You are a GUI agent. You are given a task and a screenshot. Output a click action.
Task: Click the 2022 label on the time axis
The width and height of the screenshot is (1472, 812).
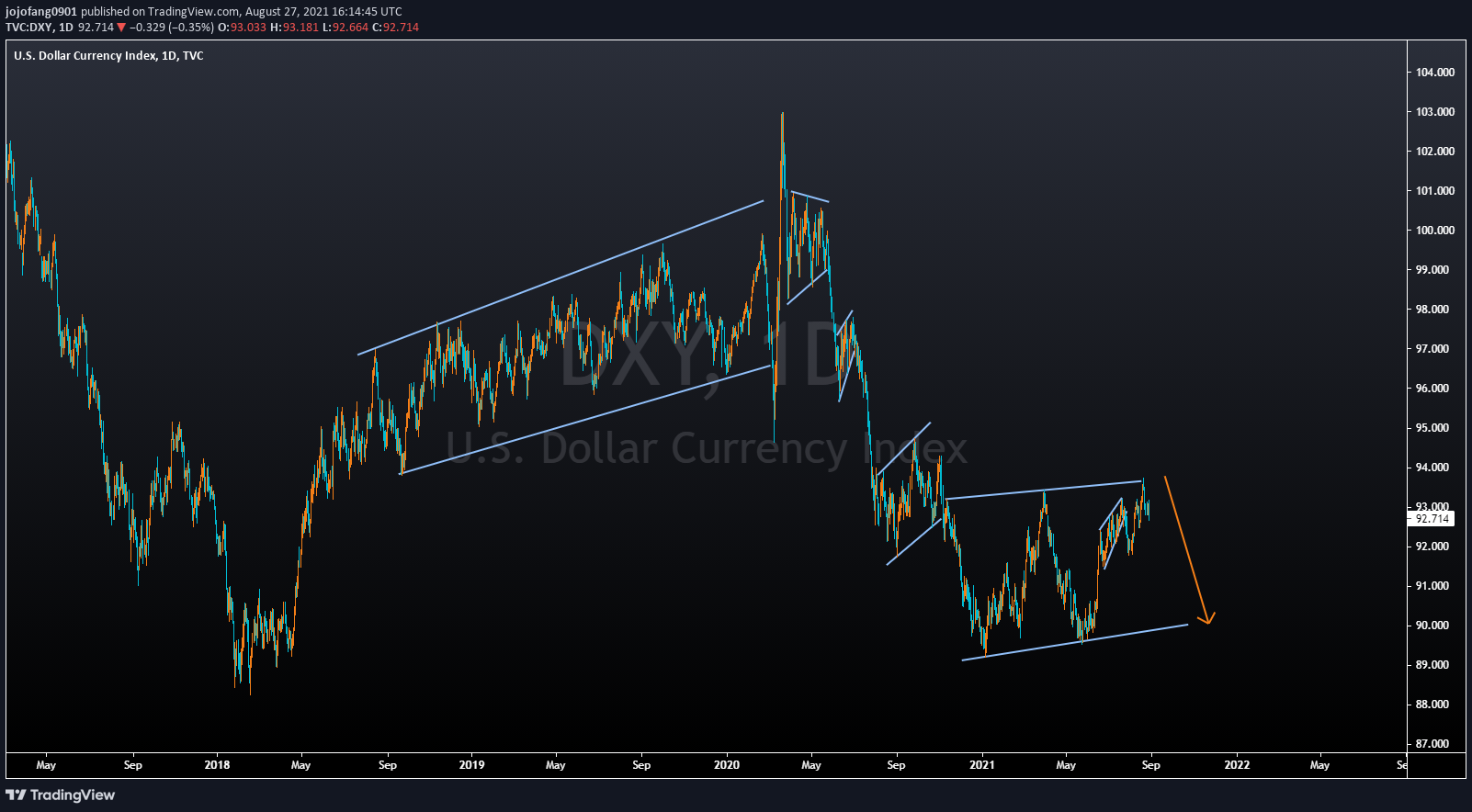pyautogui.click(x=1237, y=765)
